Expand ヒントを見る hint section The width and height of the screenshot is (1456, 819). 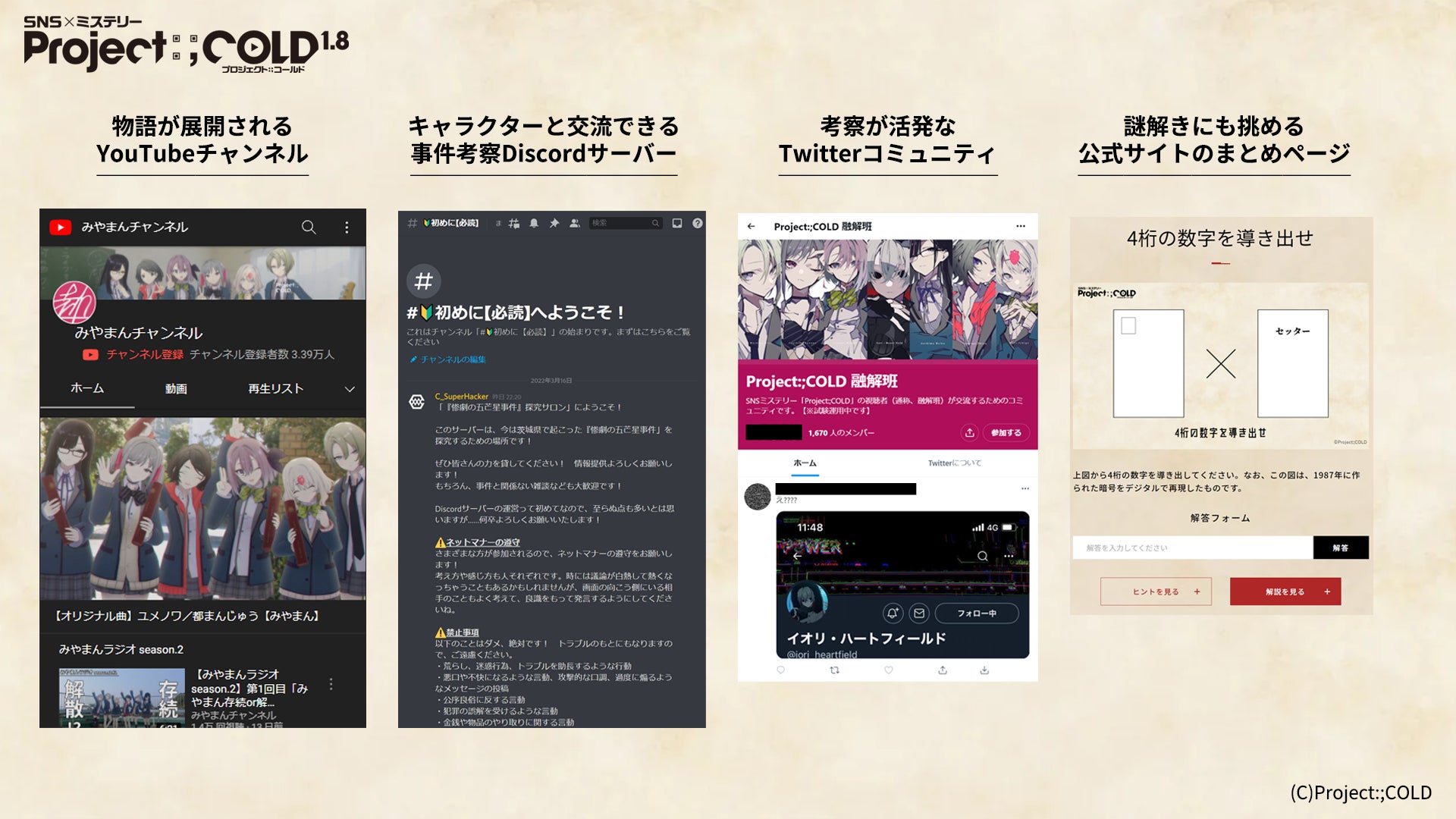[1156, 591]
